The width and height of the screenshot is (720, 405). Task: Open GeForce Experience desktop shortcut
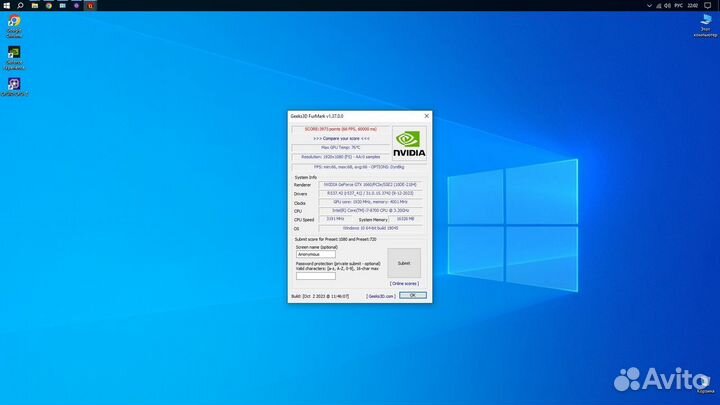(14, 58)
